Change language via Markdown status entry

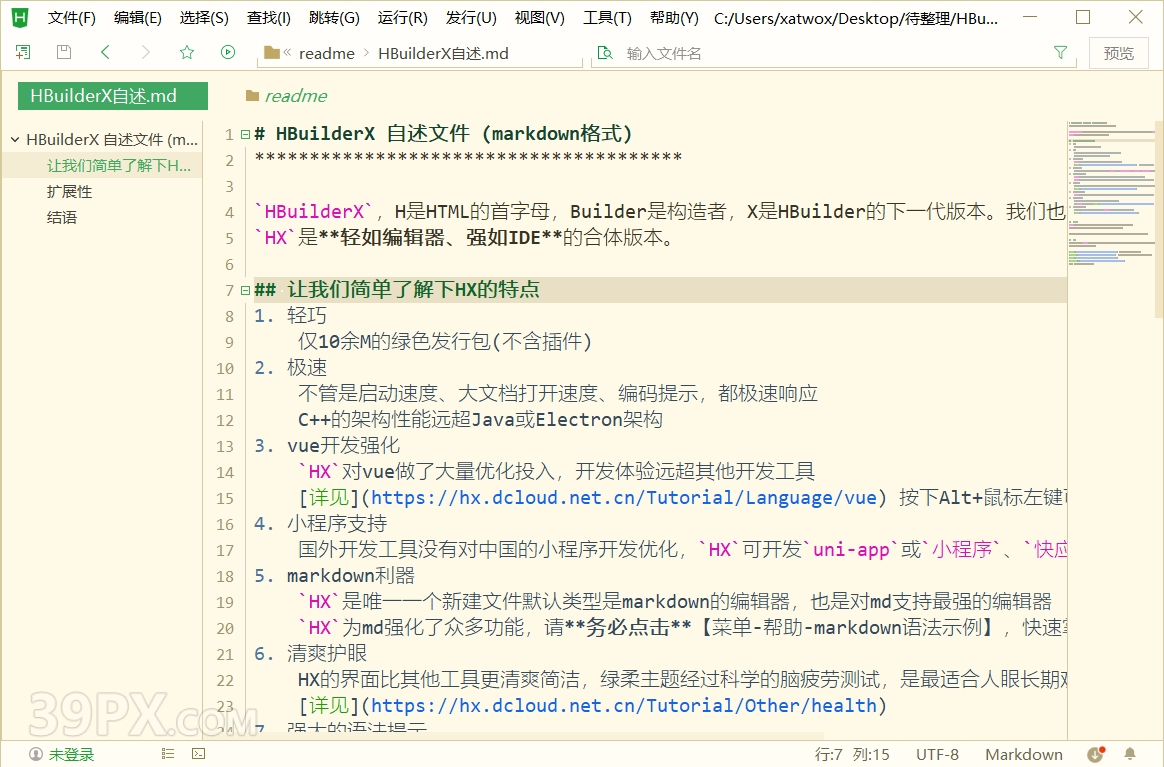pyautogui.click(x=1024, y=754)
